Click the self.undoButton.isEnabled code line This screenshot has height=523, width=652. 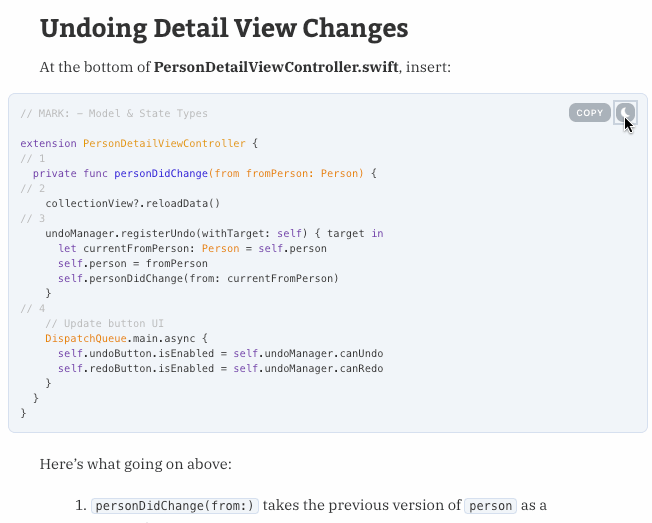[x=220, y=353]
